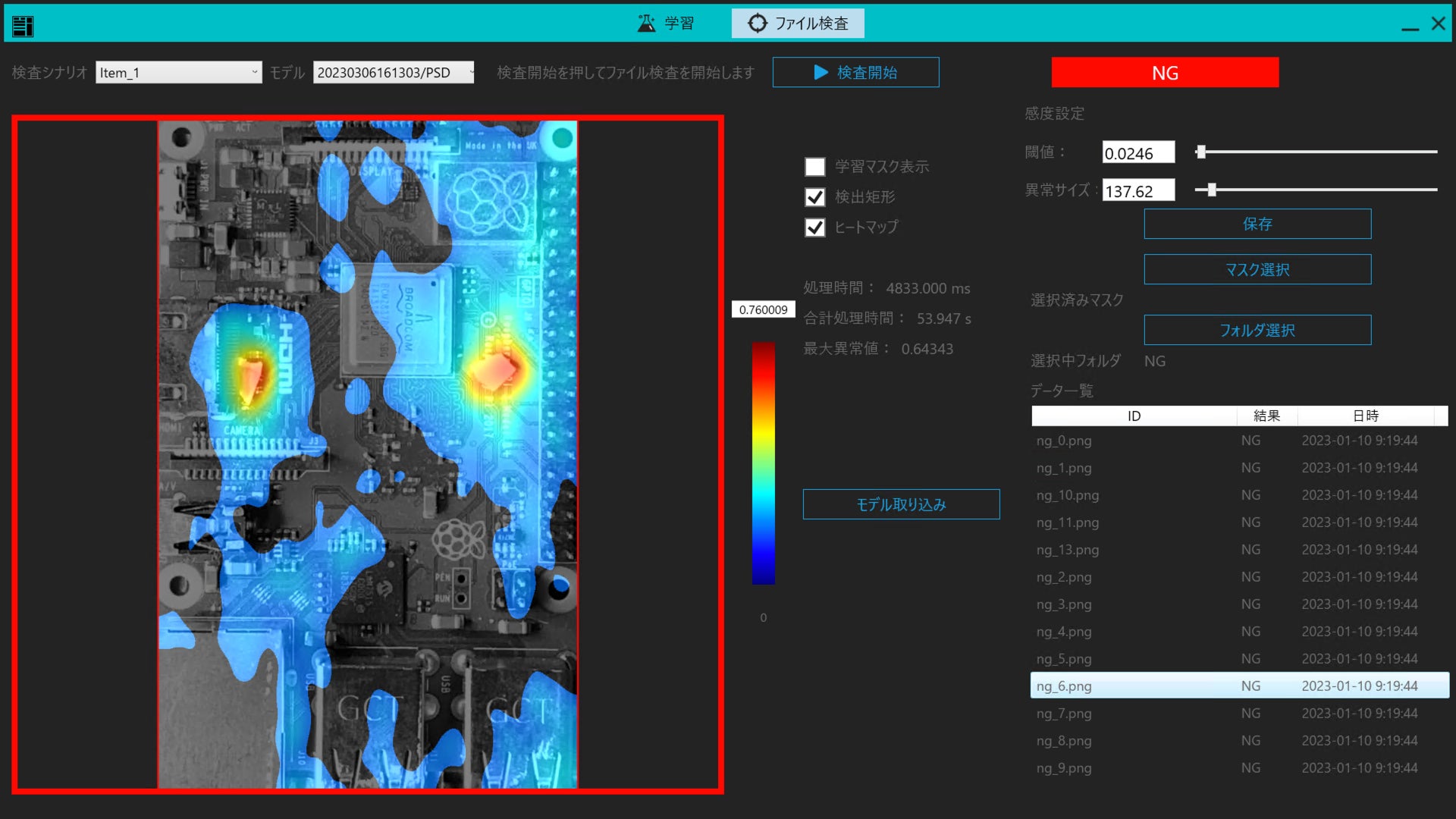Click the 閾値 slider handle
This screenshot has width=1456, height=819.
coord(1200,152)
